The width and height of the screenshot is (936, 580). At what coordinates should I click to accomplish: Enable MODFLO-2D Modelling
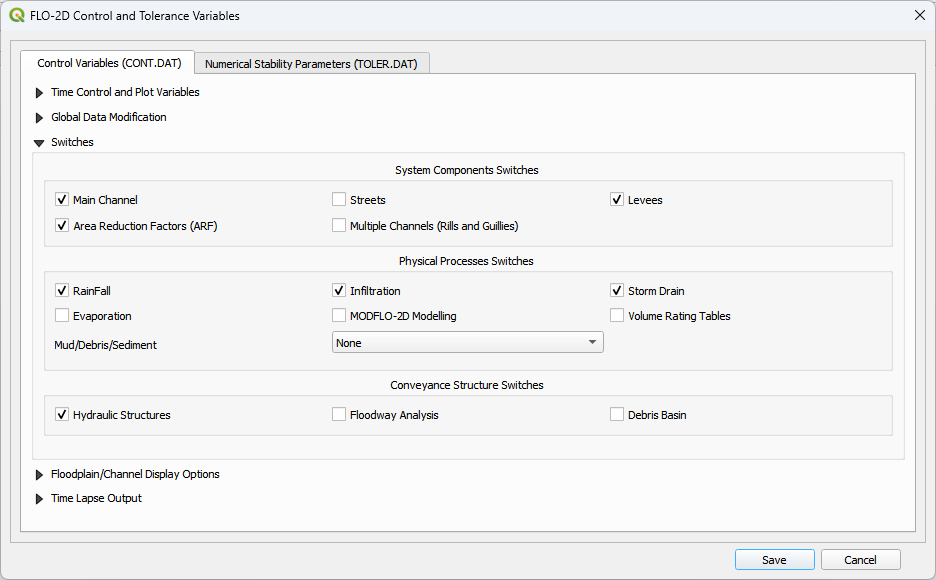(339, 315)
